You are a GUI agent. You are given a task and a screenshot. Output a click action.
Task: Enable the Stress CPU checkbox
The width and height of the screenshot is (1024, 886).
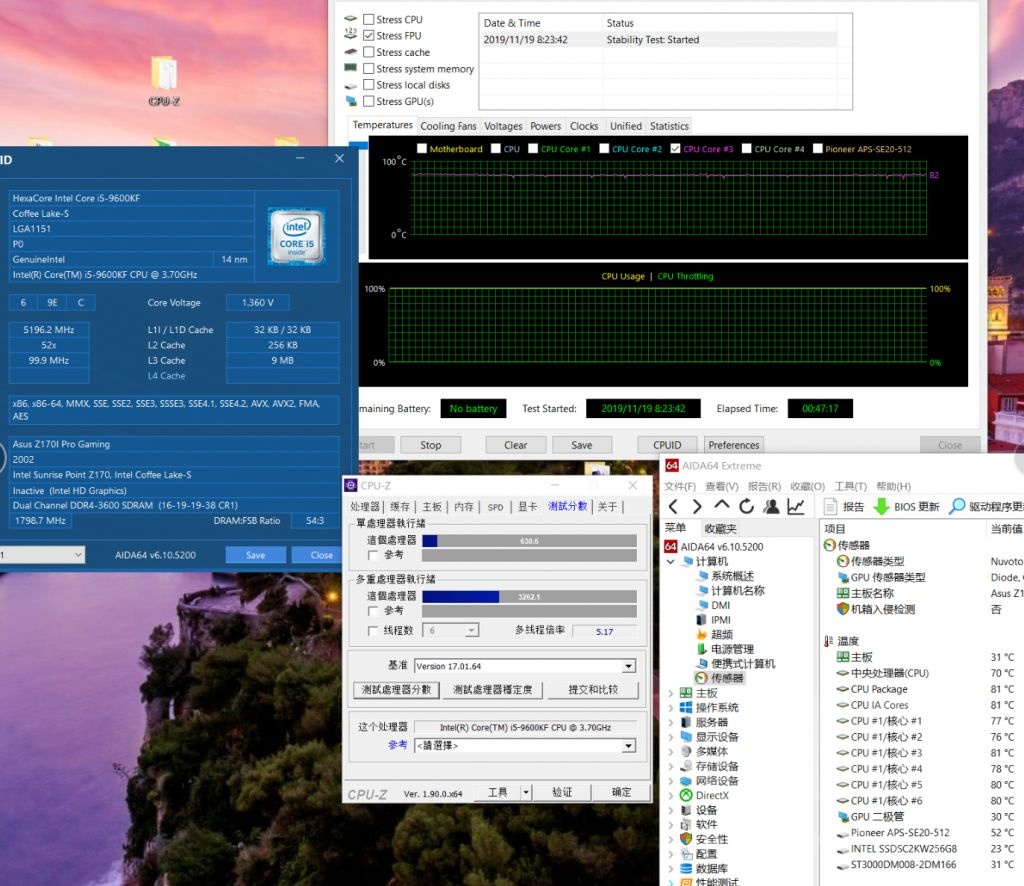coord(369,19)
